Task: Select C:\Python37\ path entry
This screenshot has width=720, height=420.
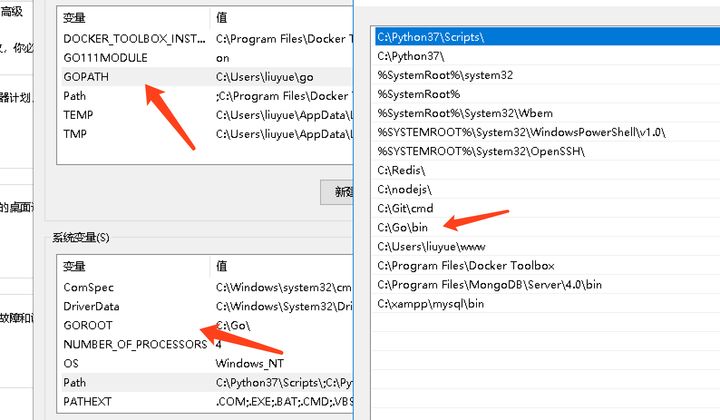Action: (546, 56)
